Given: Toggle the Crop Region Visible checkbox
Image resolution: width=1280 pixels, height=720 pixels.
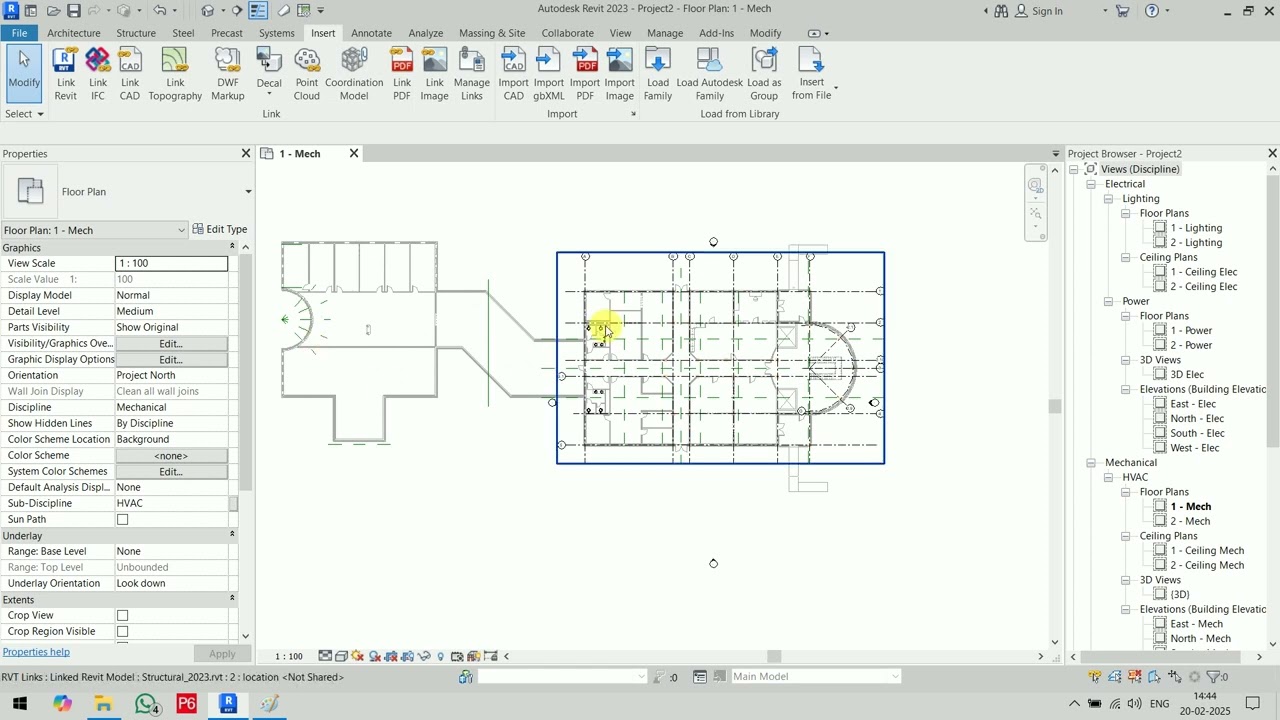Looking at the screenshot, I should click(x=123, y=631).
